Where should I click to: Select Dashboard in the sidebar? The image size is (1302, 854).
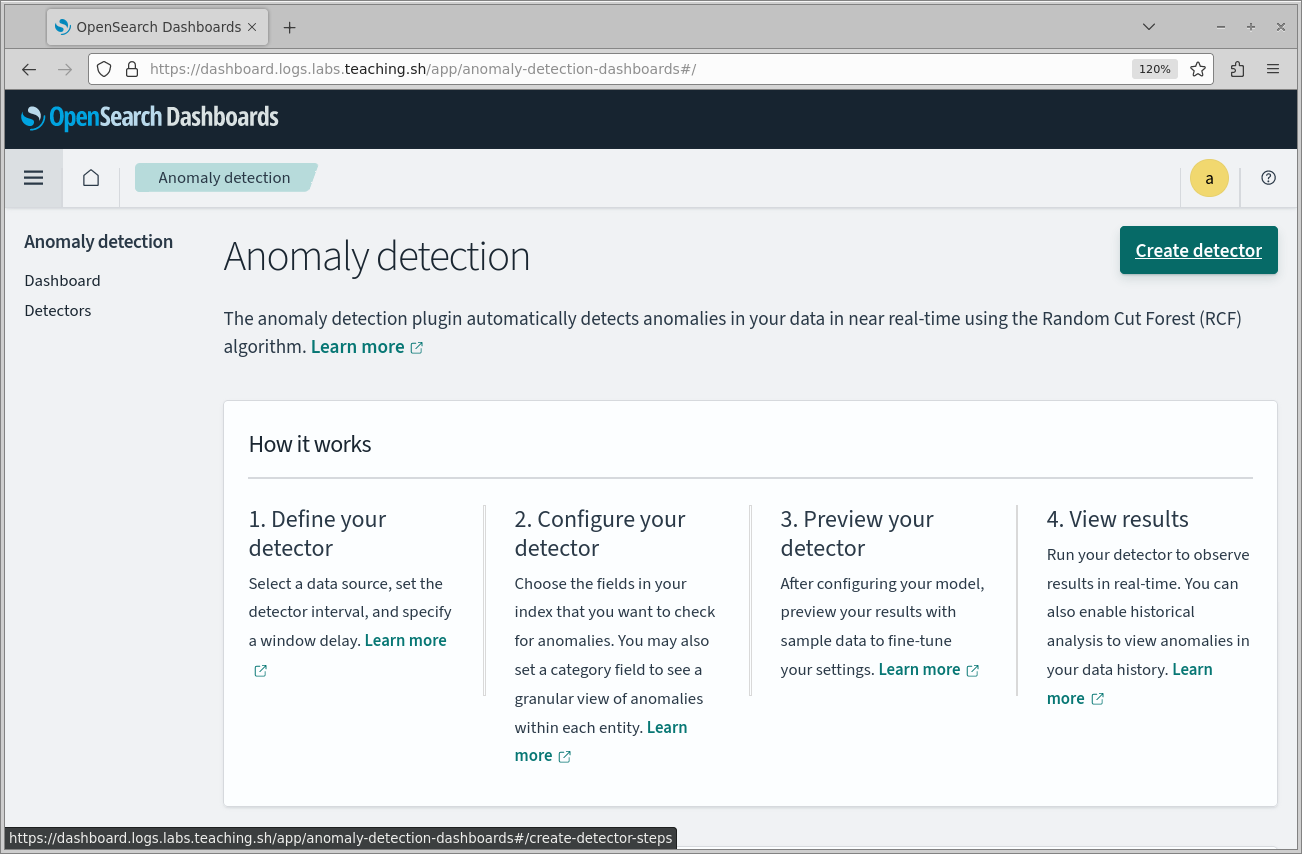[62, 281]
